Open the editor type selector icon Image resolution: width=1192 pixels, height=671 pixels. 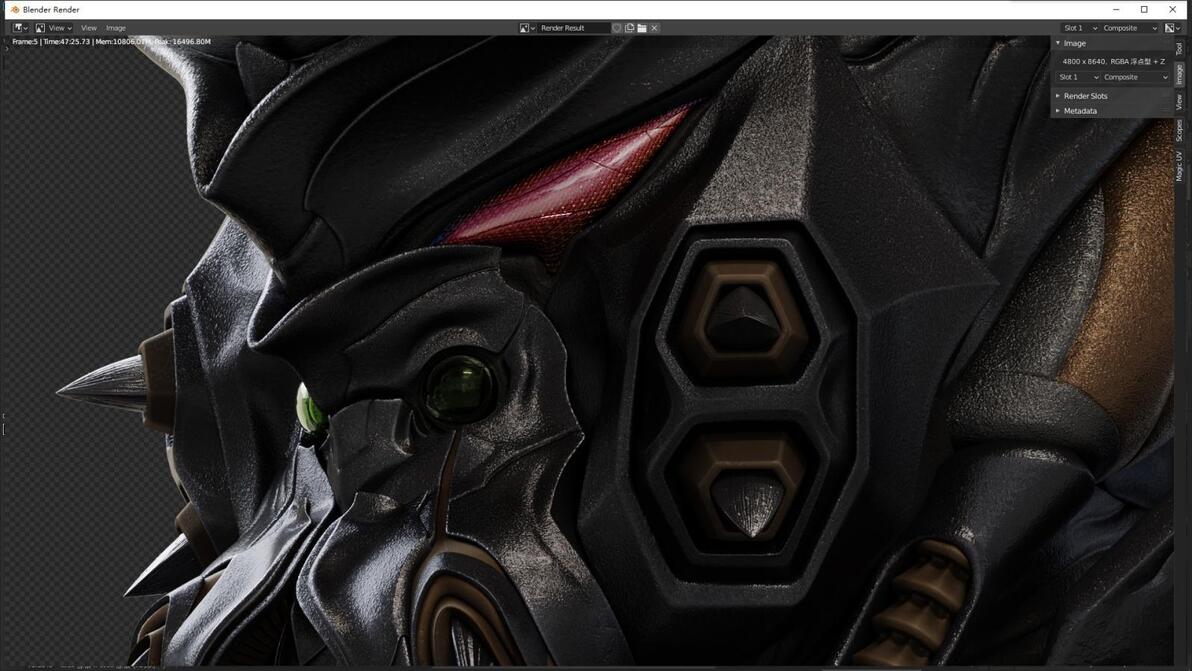click(x=20, y=28)
